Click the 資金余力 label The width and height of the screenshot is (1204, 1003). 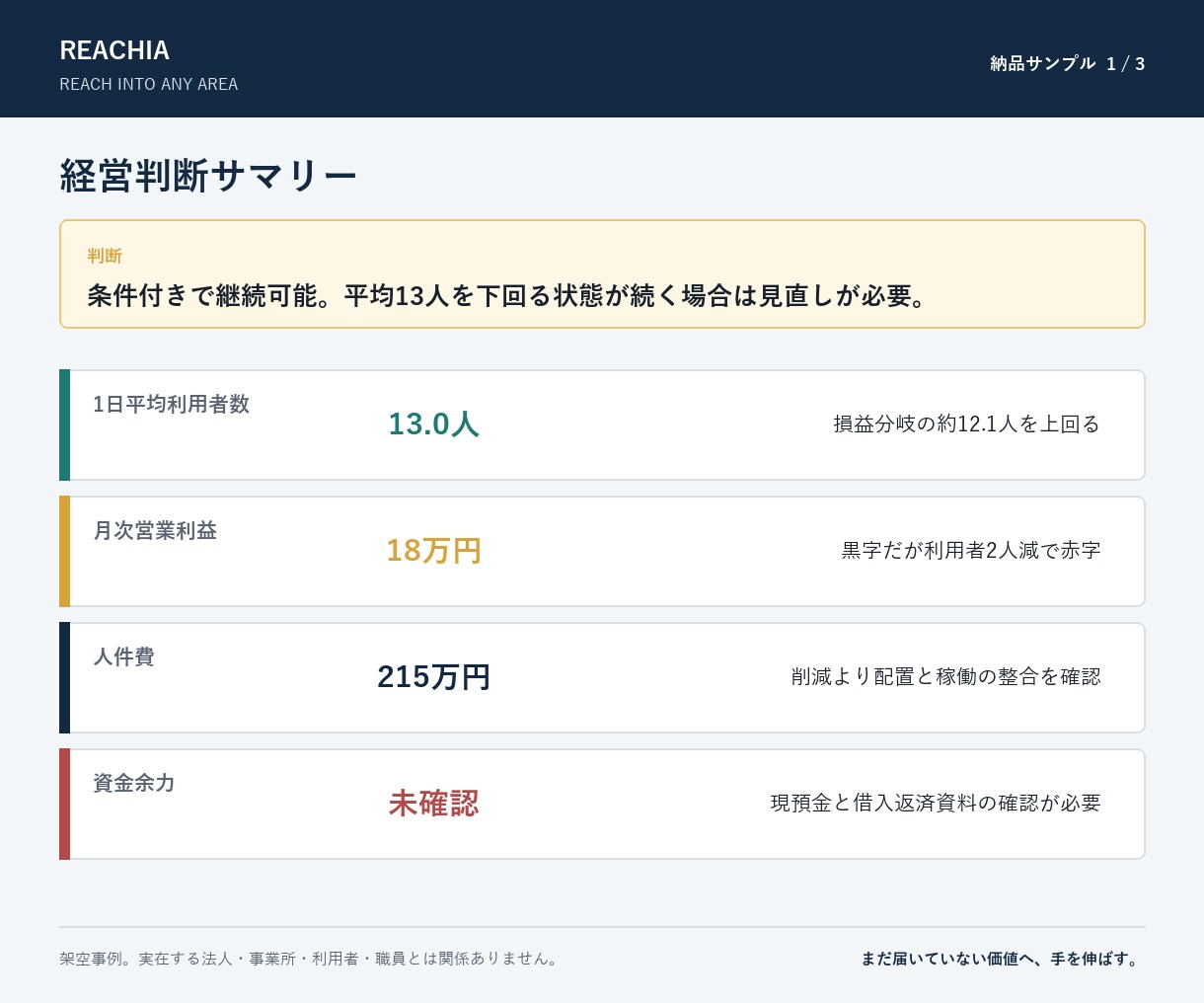[134, 784]
